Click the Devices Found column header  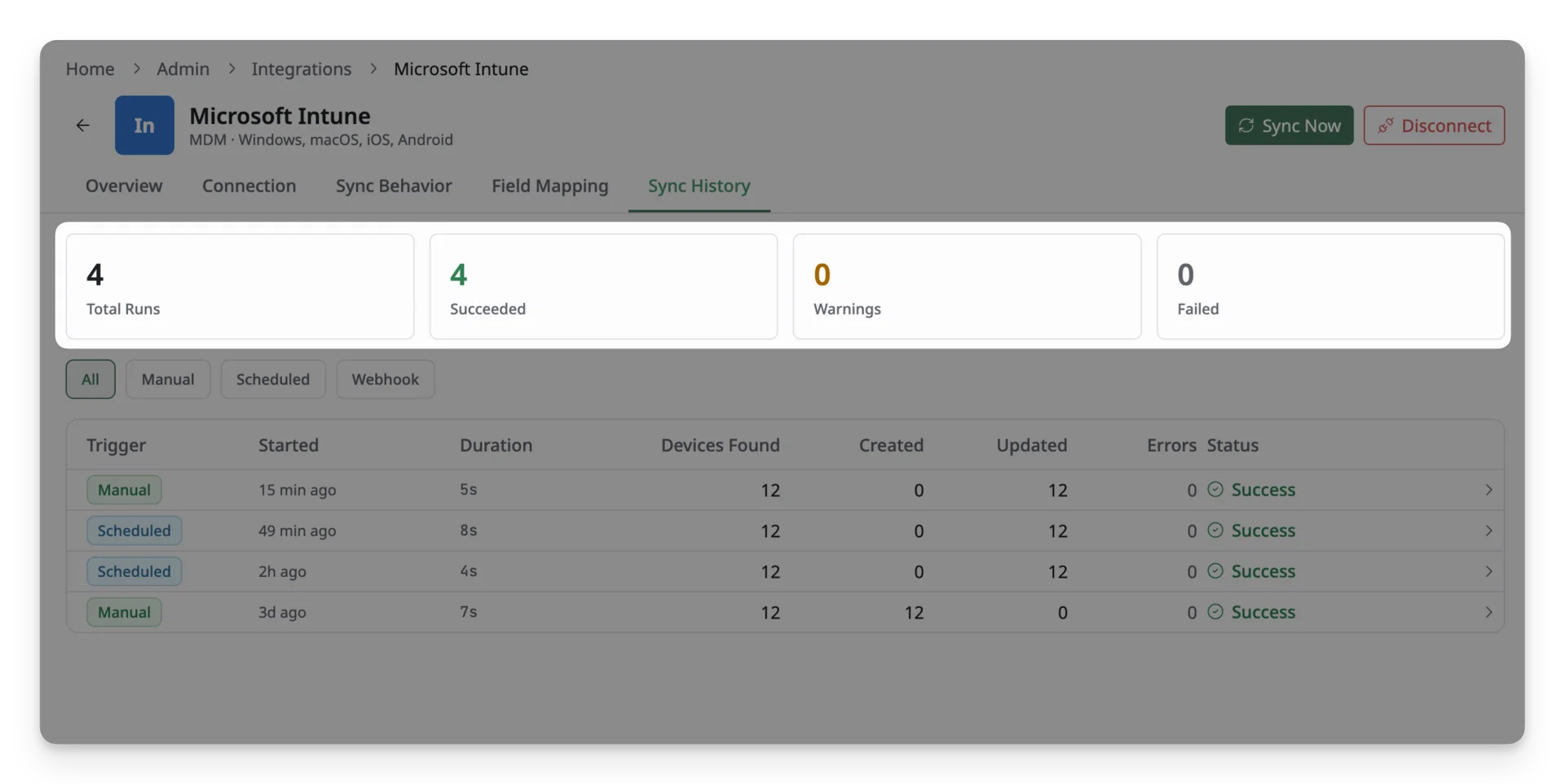(x=721, y=445)
